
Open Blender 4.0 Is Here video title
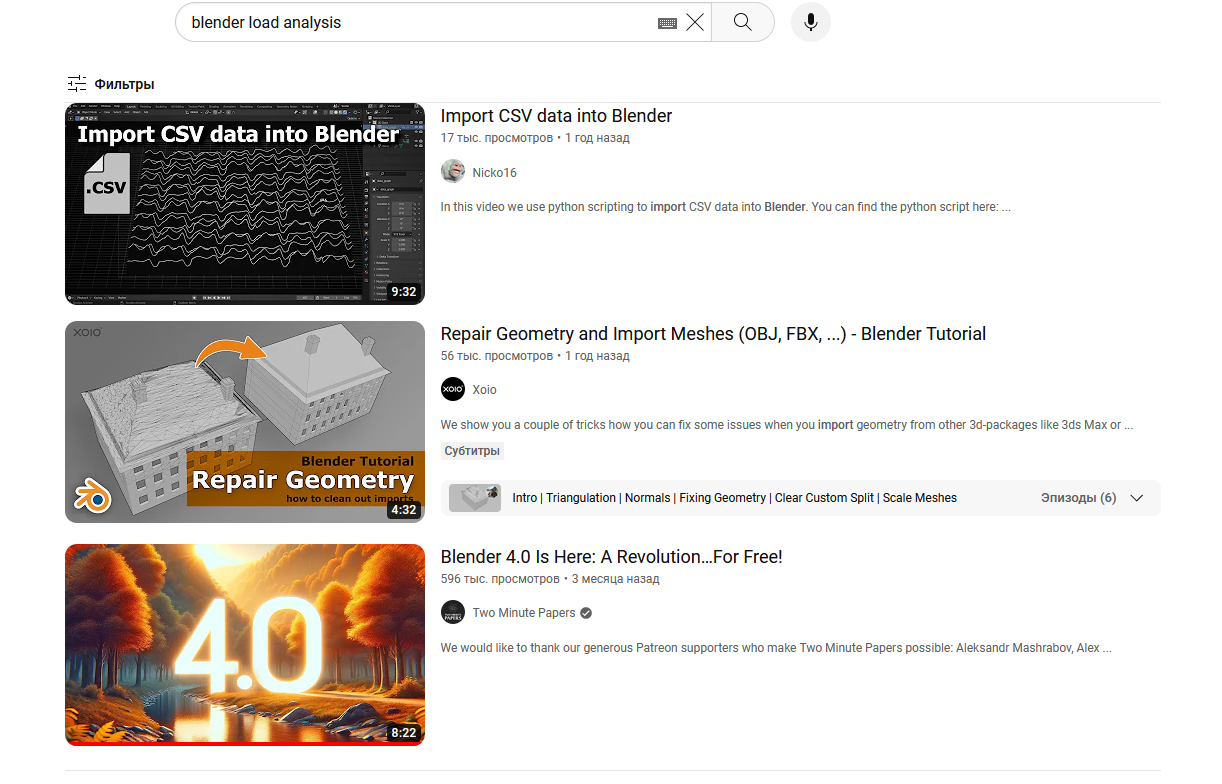pyautogui.click(x=611, y=557)
